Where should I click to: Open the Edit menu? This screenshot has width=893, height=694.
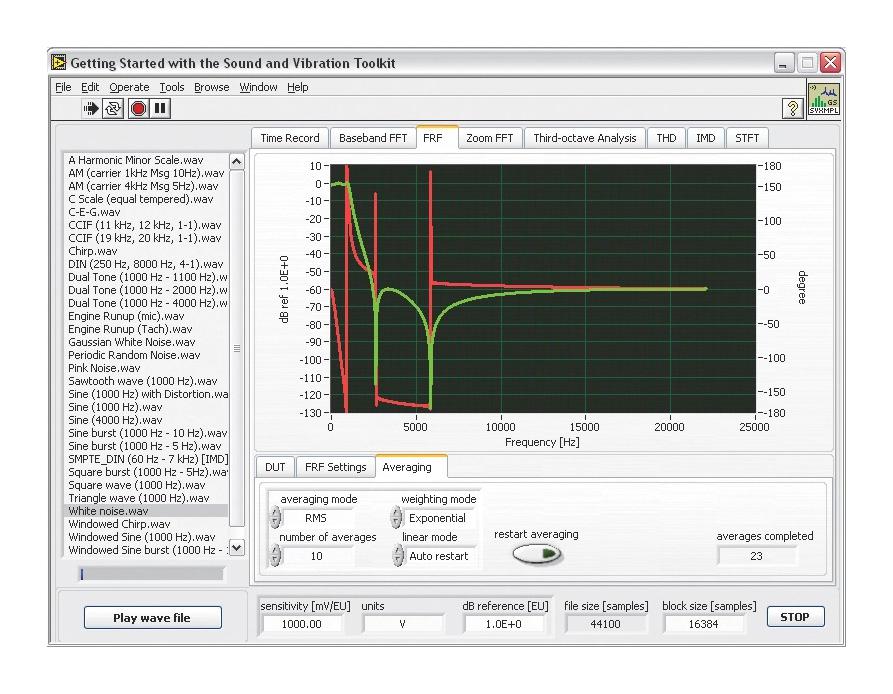point(90,87)
